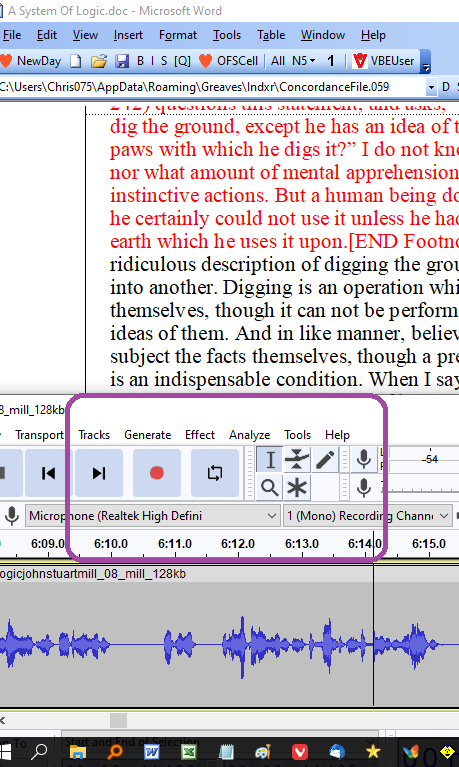Click the NewDay heart toolbar button
Image resolution: width=459 pixels, height=767 pixels.
click(x=31, y=61)
